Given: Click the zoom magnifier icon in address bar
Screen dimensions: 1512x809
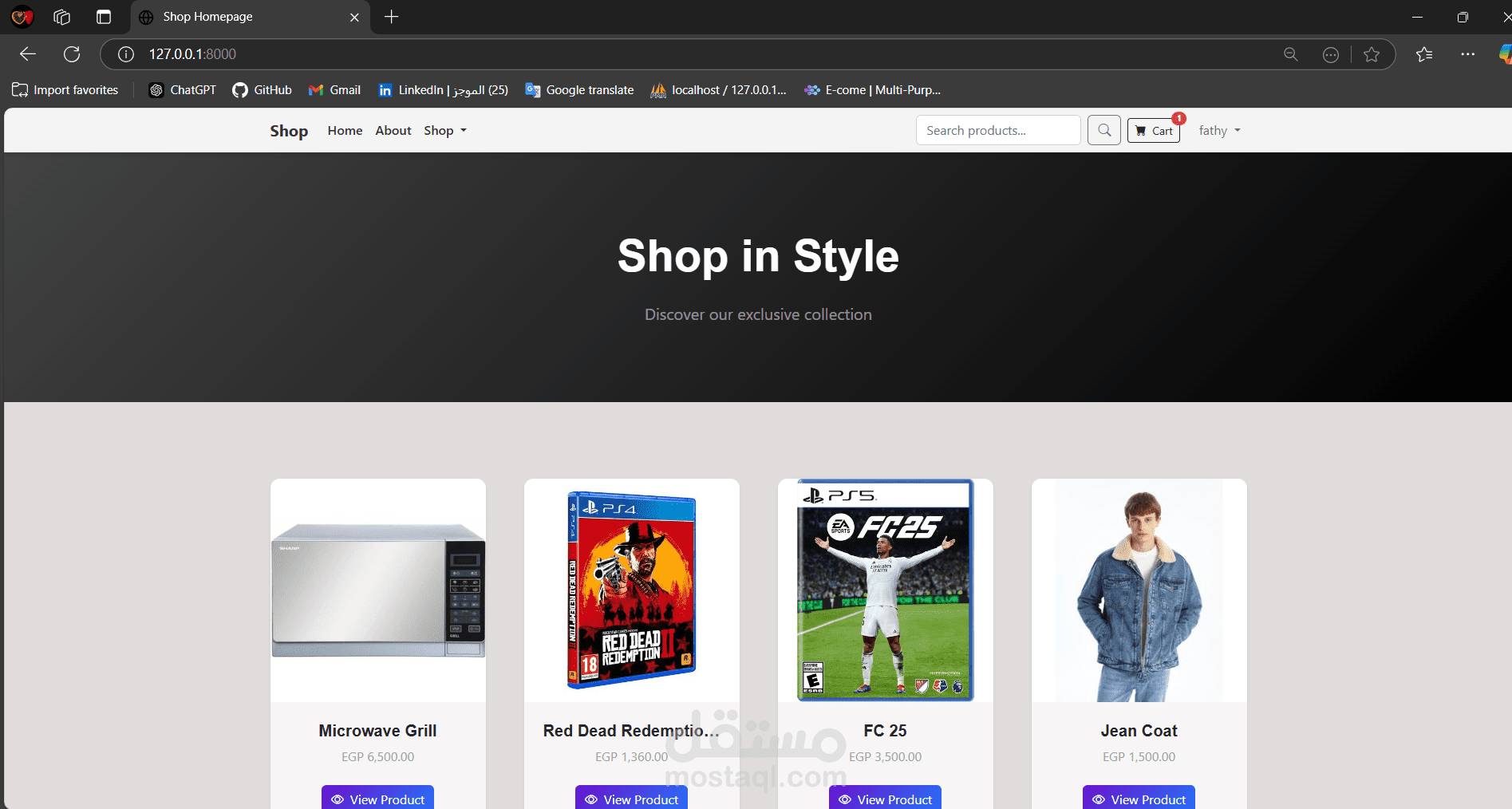Looking at the screenshot, I should click(x=1290, y=54).
